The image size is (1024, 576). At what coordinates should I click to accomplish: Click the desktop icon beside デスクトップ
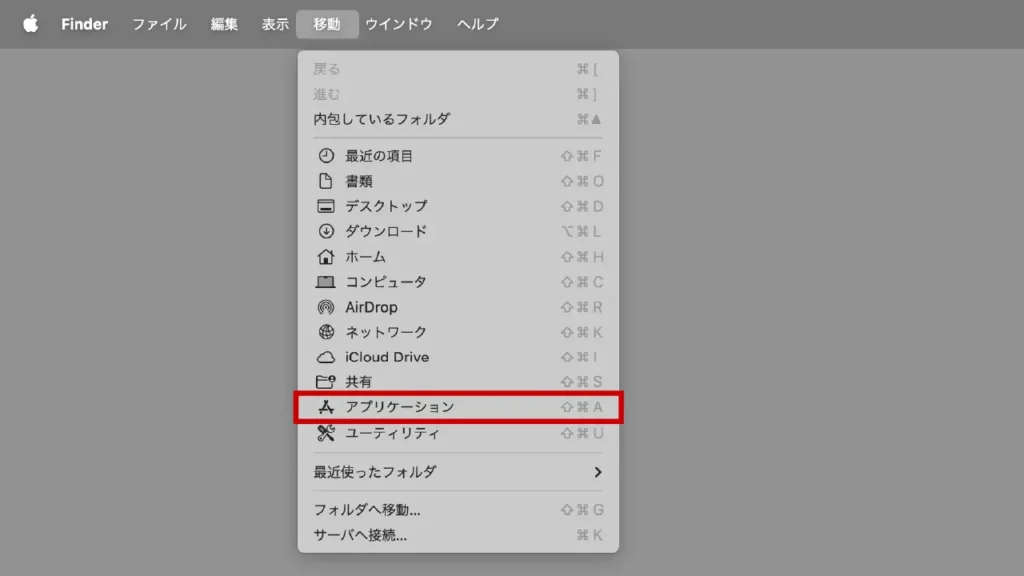click(x=325, y=206)
